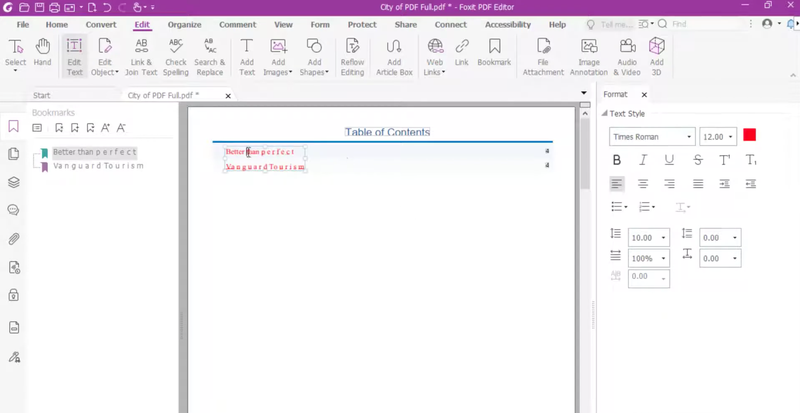Insert Audio & Video
This screenshot has height=413, width=800.
[x=627, y=57]
